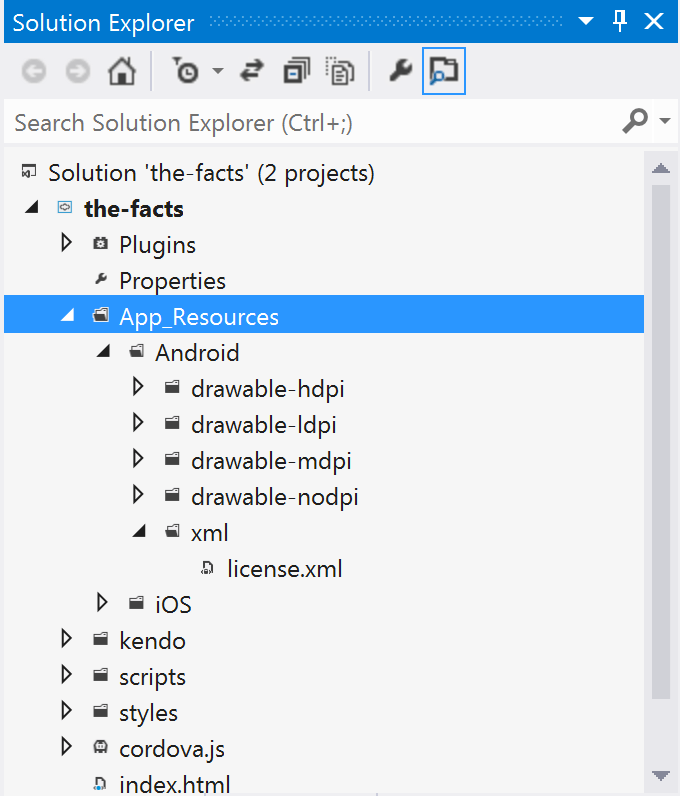Image resolution: width=680 pixels, height=796 pixels.
Task: Toggle the Preview Selected Items button
Action: (444, 71)
